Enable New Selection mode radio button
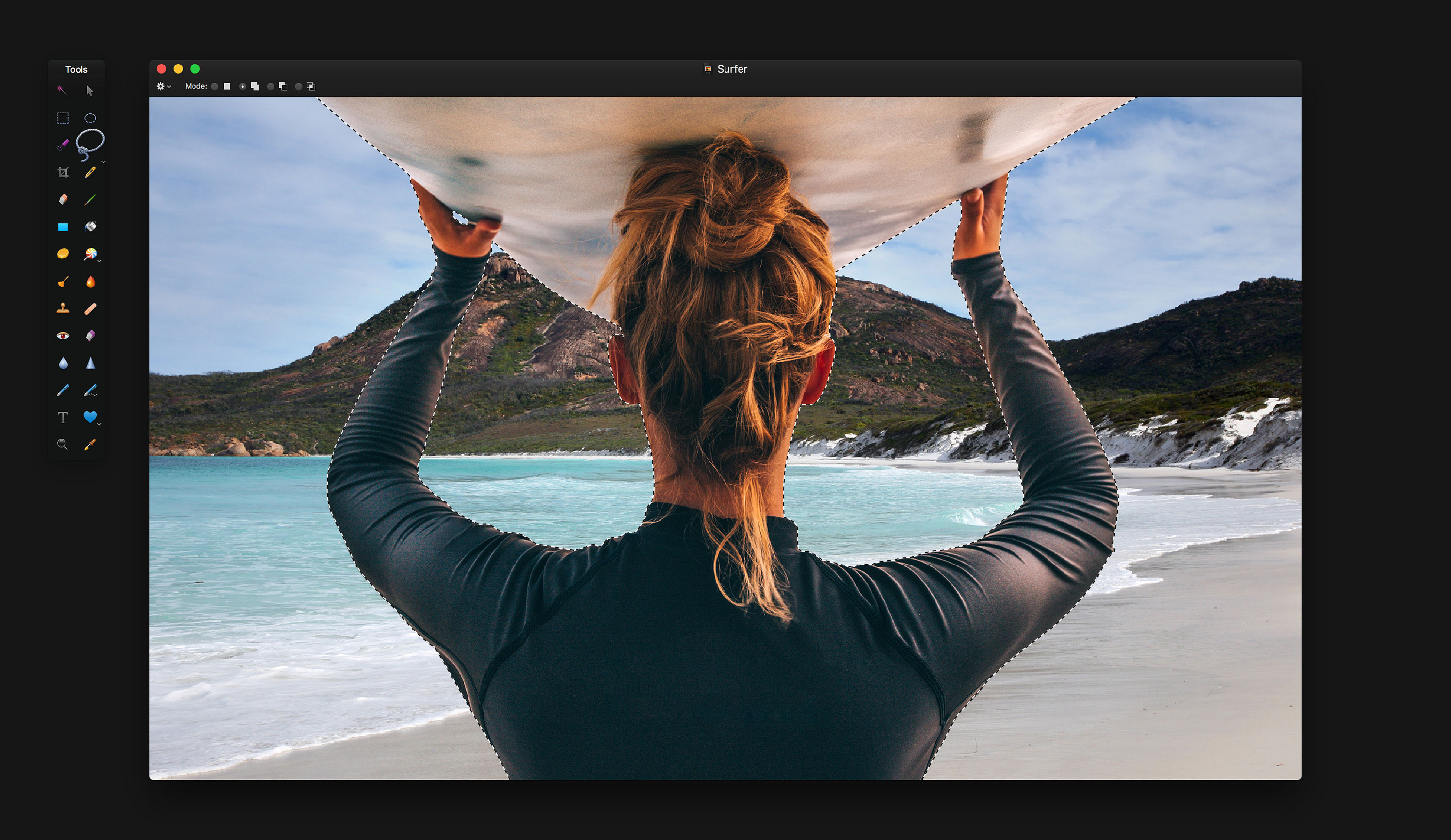Viewport: 1451px width, 840px height. point(215,86)
